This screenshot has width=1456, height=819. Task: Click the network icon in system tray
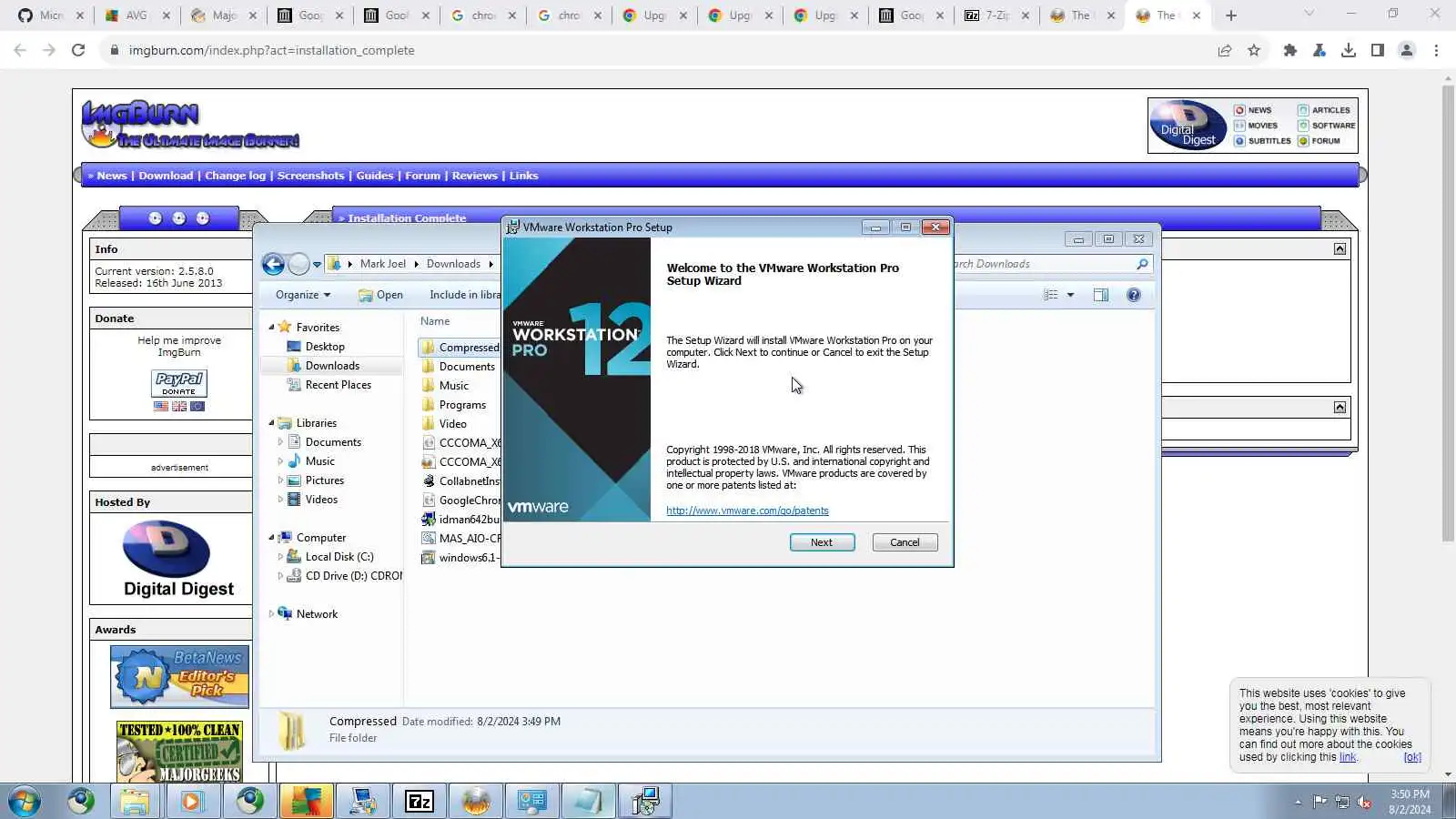1342,802
